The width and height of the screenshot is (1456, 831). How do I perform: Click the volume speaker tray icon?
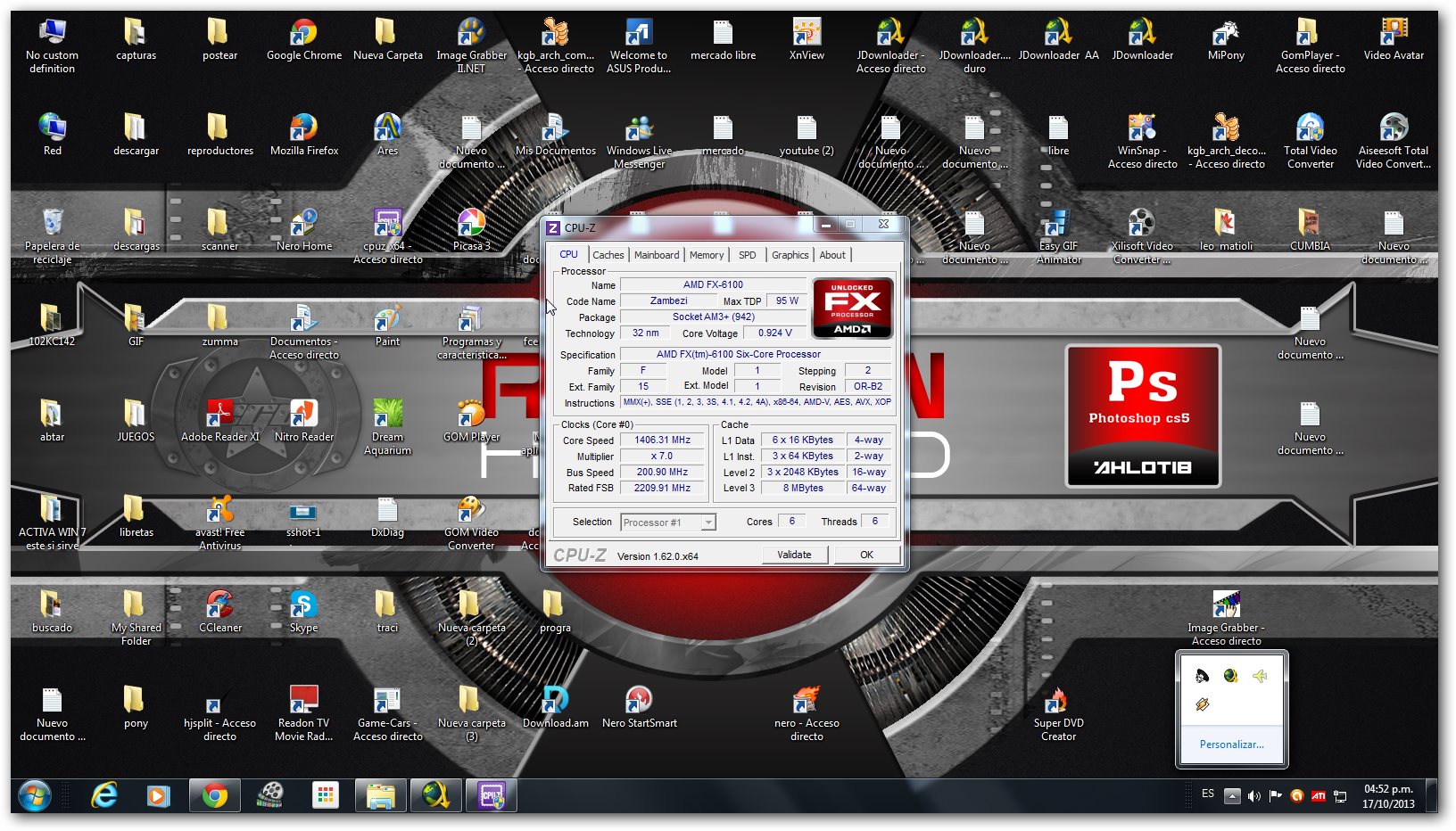tap(1253, 795)
